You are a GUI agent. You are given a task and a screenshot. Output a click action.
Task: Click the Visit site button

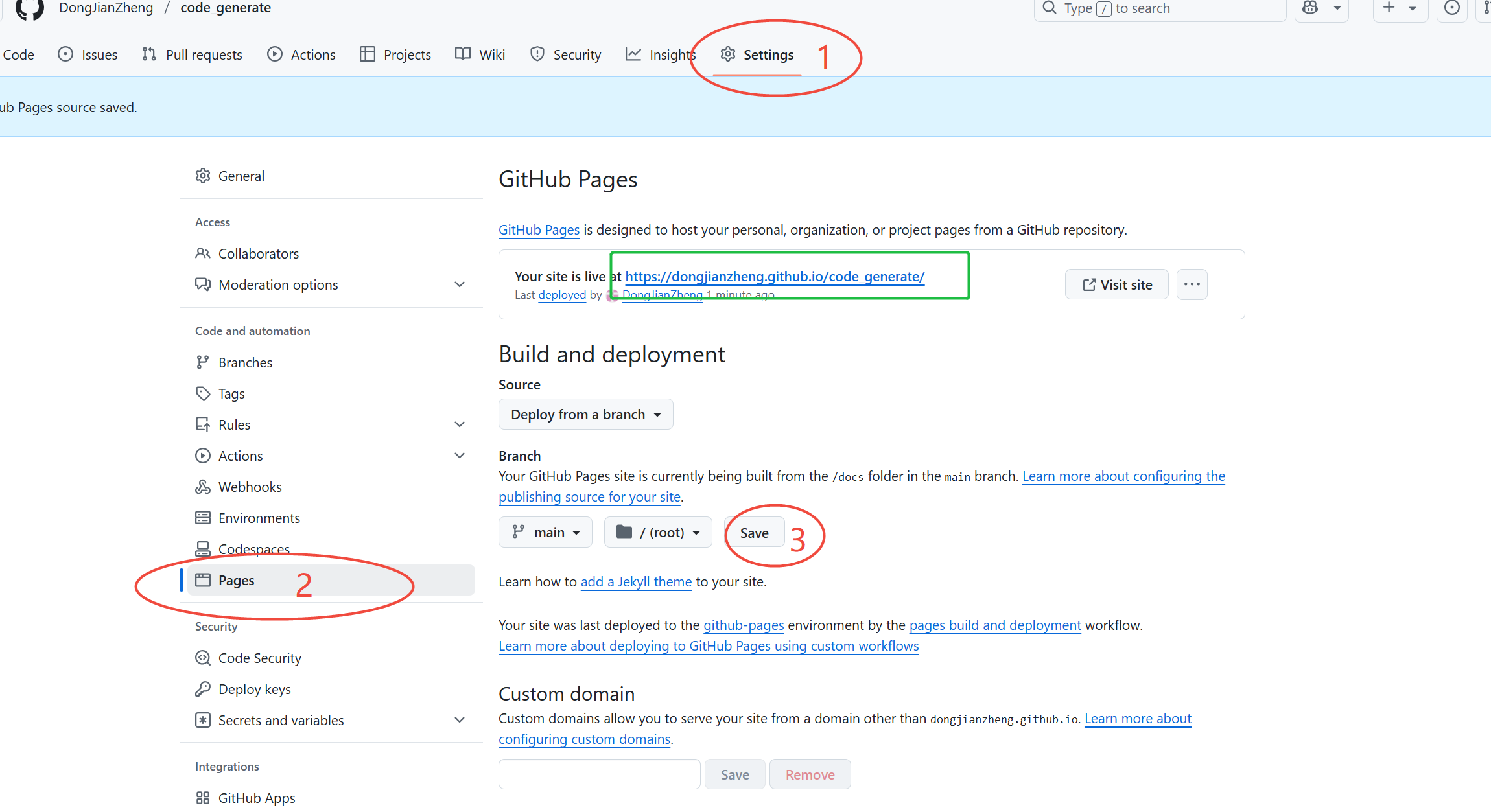(1116, 284)
